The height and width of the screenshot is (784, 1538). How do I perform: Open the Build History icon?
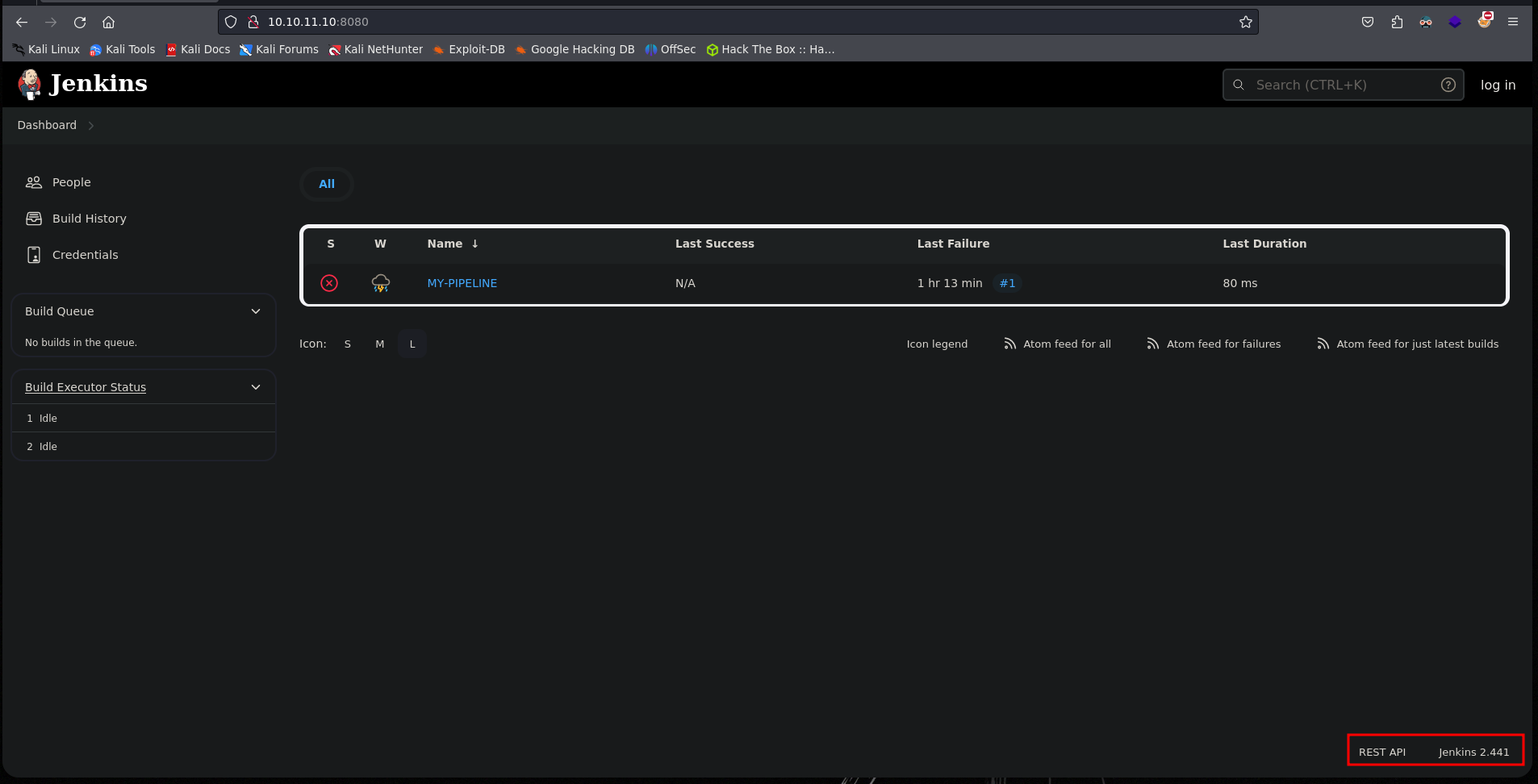(34, 219)
